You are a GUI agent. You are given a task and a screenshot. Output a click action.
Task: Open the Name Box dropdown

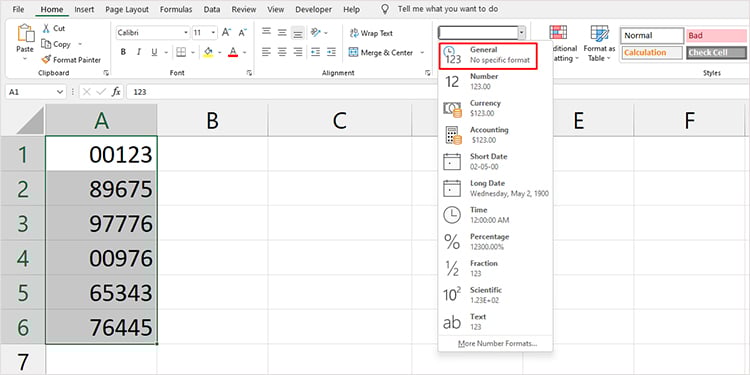coord(60,92)
